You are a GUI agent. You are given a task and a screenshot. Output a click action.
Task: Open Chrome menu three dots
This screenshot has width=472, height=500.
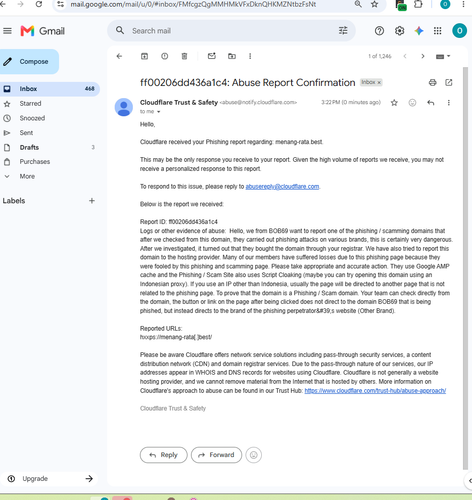coord(464,4)
